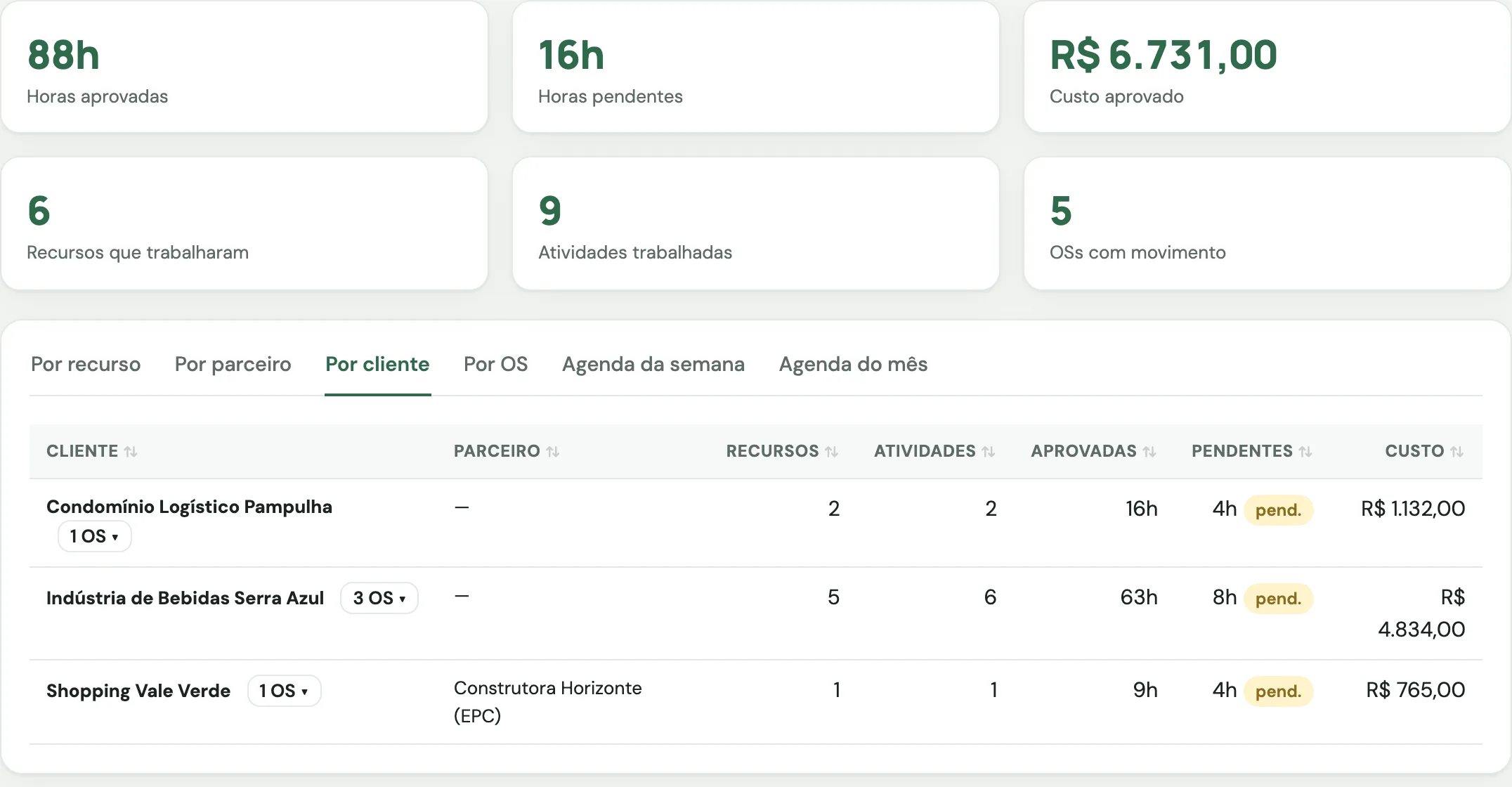Select the Shopping Vale Verde client name
The width and height of the screenshot is (1512, 787).
[138, 691]
